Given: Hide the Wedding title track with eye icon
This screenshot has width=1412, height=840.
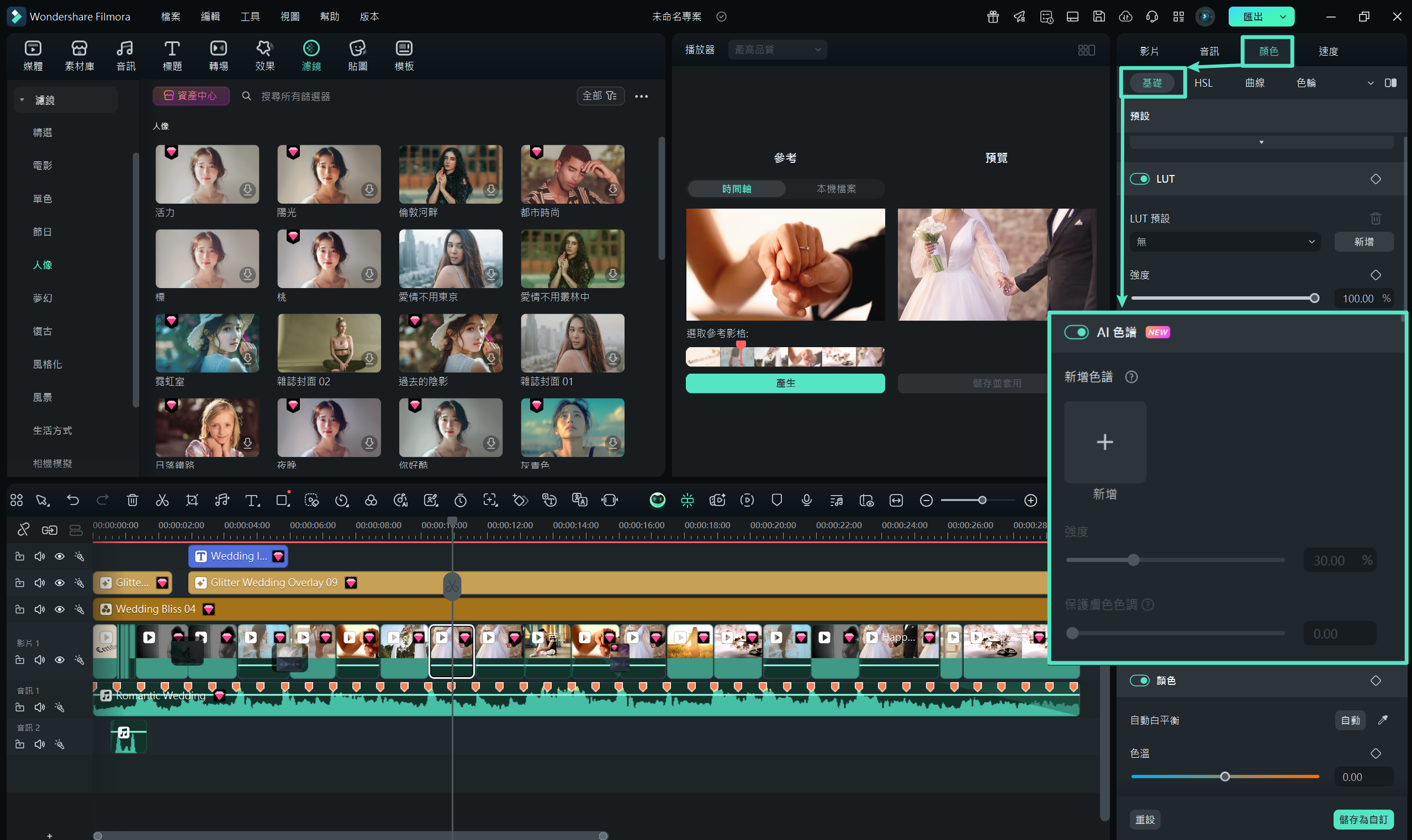Looking at the screenshot, I should point(59,556).
